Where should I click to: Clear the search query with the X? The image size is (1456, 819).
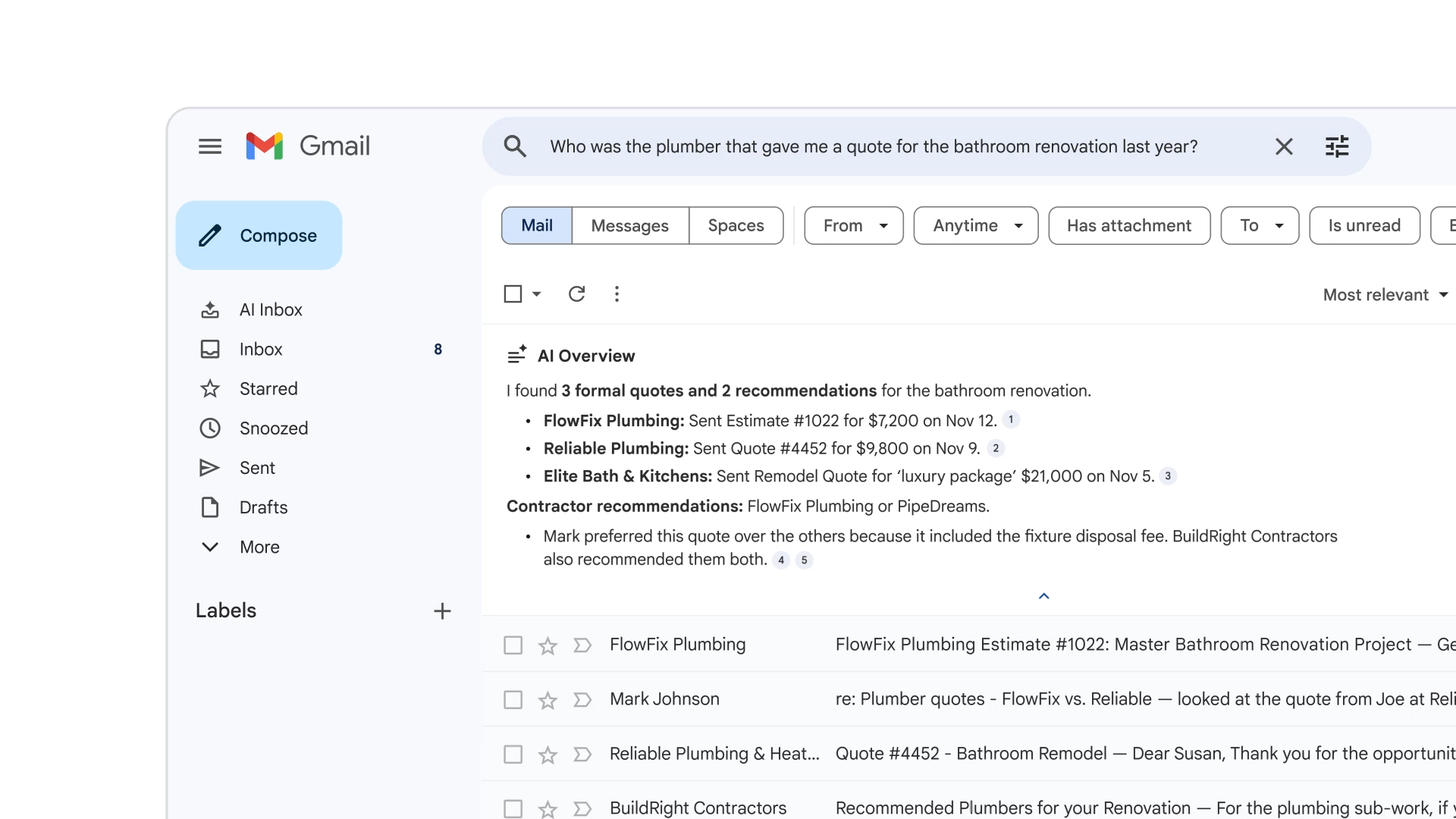[x=1283, y=146]
